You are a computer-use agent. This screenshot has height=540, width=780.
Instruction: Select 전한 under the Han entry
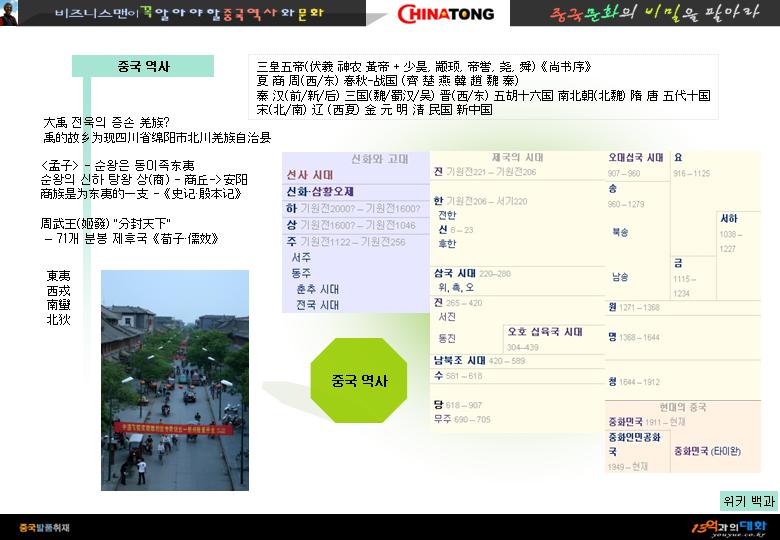coord(447,215)
